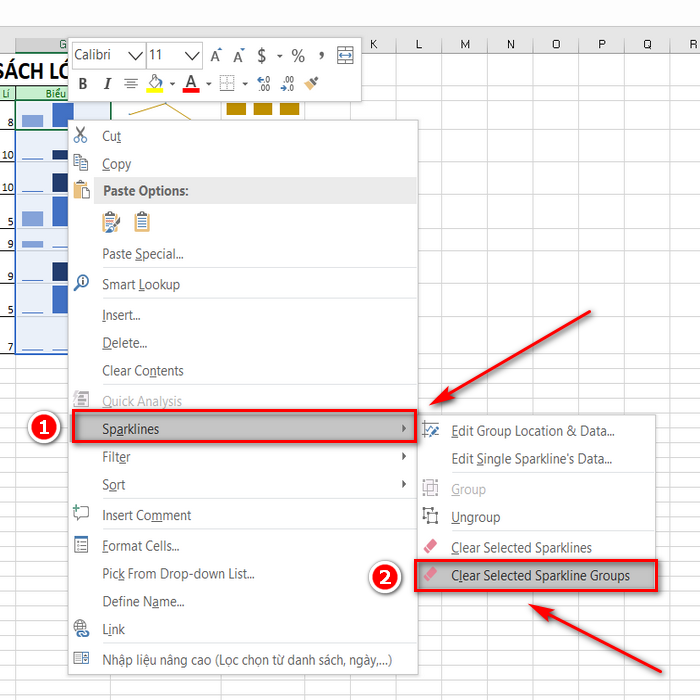Open the font color dropdown arrow
This screenshot has width=700, height=700.
tap(208, 83)
